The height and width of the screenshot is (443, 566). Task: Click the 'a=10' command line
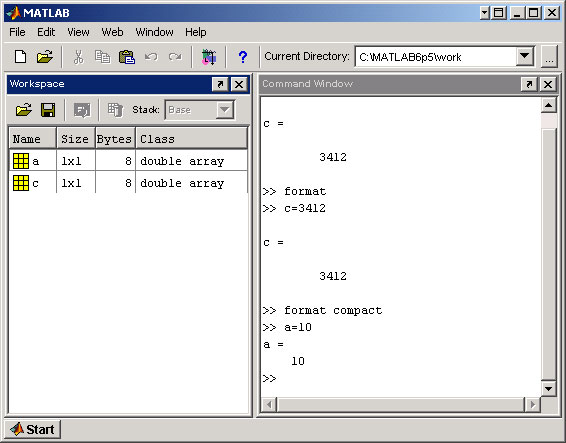(287, 327)
